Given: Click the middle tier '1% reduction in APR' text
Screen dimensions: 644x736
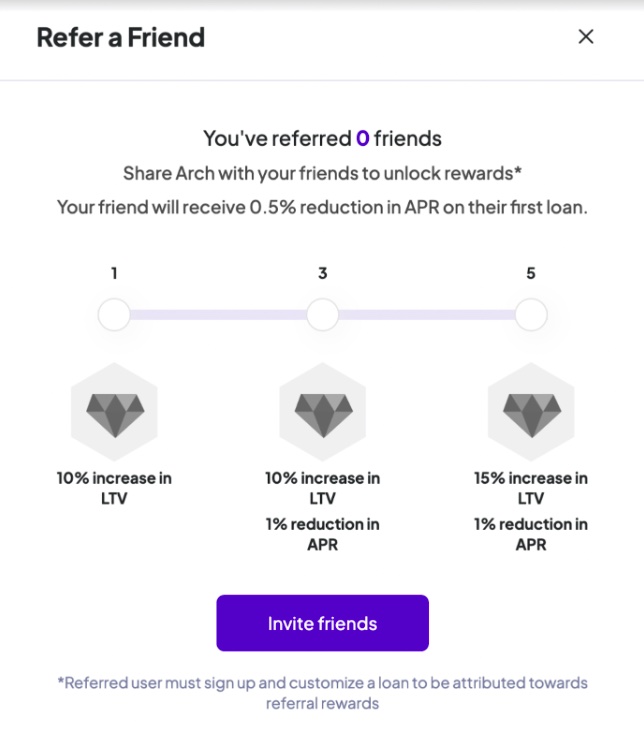Looking at the screenshot, I should pos(322,534).
